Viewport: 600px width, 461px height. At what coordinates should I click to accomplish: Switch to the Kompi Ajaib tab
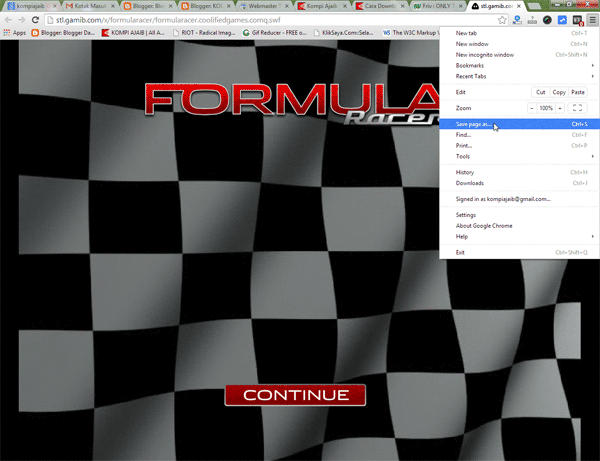(x=322, y=6)
